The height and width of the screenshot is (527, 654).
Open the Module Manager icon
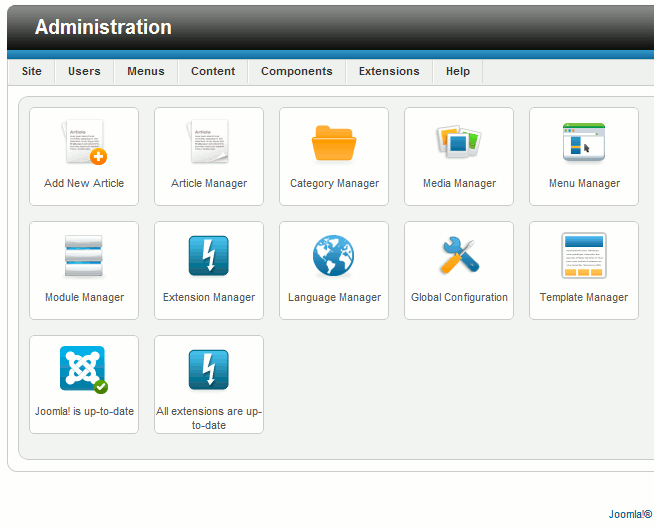(84, 258)
